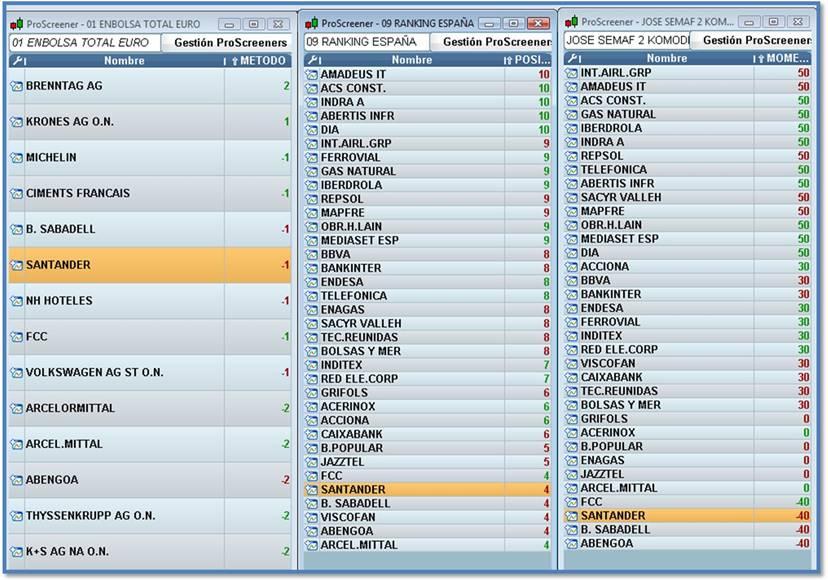The image size is (828, 580).
Task: Click chart icon beside K+S AG NA O.N.
Action: (x=17, y=551)
